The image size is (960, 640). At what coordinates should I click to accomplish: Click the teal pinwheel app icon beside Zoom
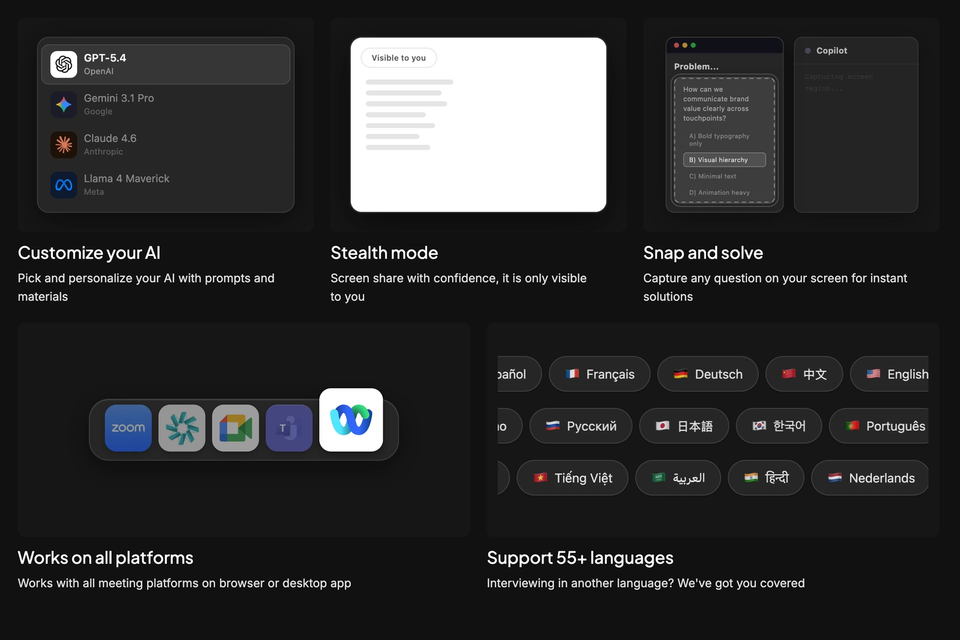point(182,428)
